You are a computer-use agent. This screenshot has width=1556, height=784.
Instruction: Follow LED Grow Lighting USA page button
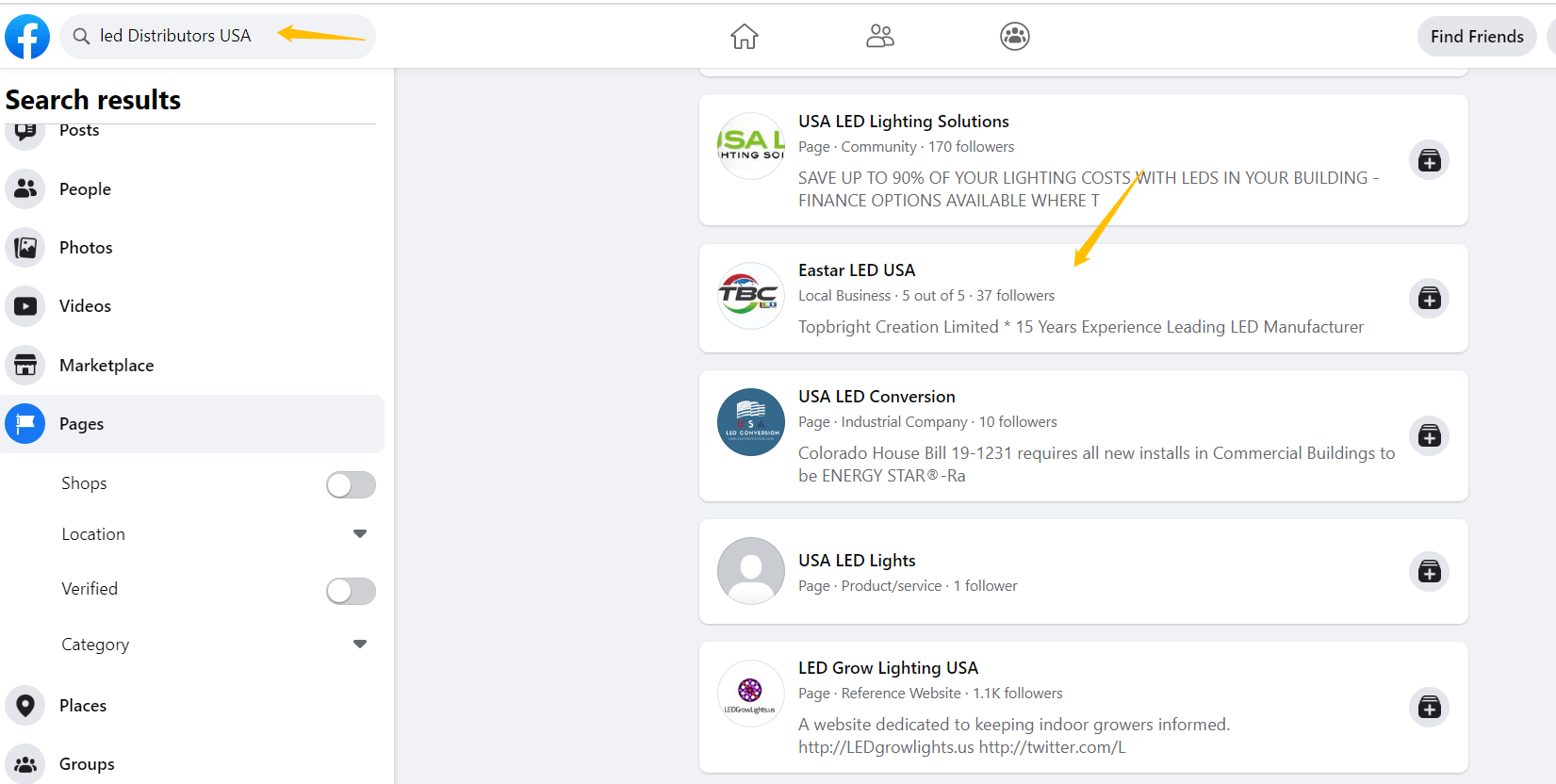click(x=1430, y=708)
